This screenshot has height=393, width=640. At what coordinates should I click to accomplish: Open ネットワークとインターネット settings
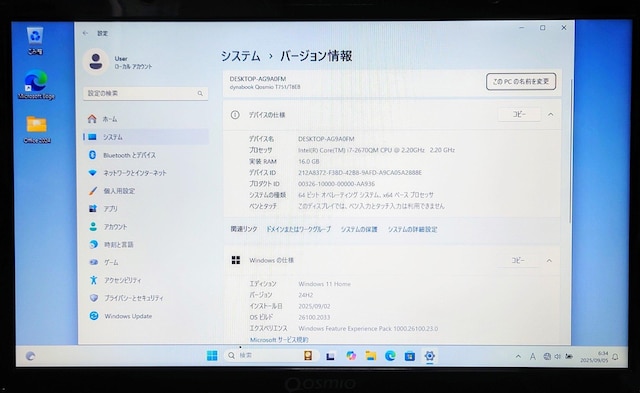146,173
